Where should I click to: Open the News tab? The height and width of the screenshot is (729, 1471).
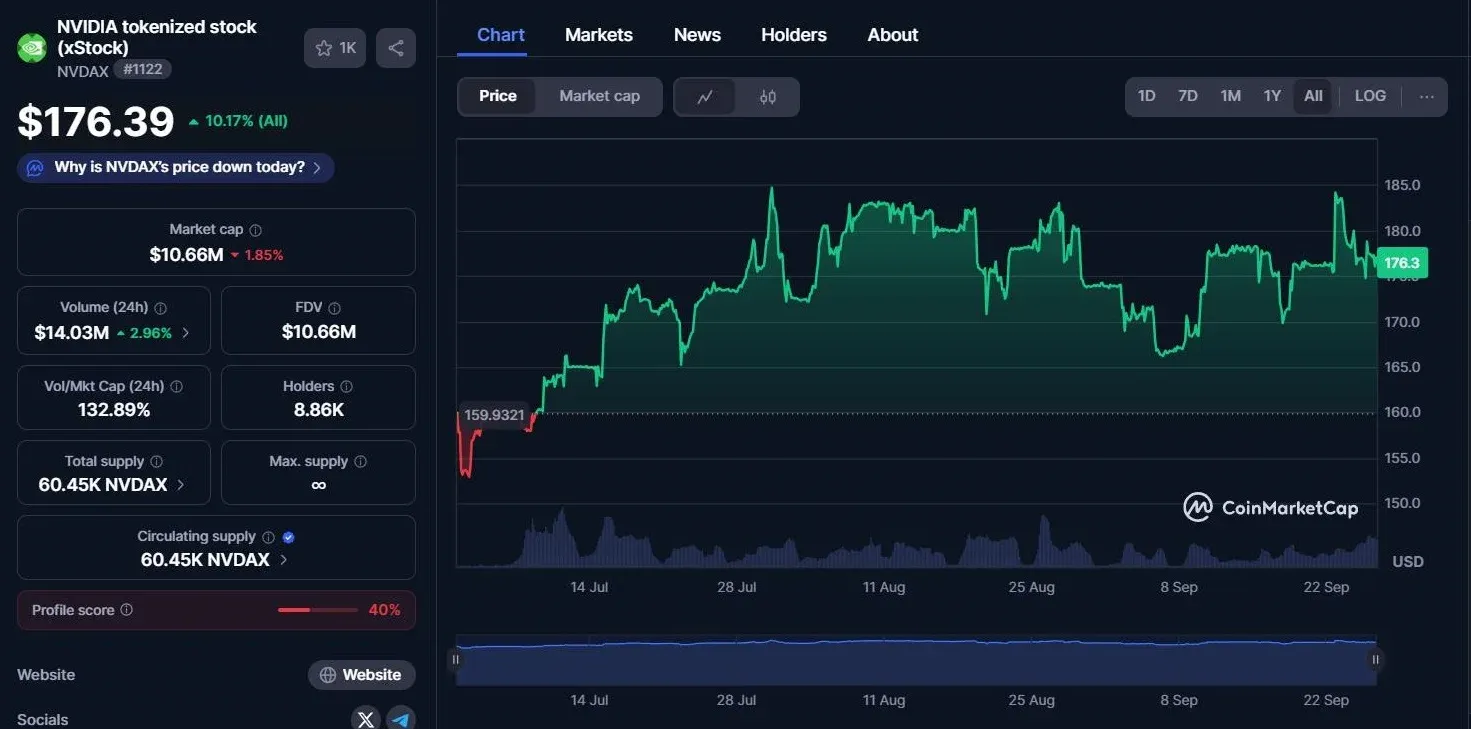[697, 35]
